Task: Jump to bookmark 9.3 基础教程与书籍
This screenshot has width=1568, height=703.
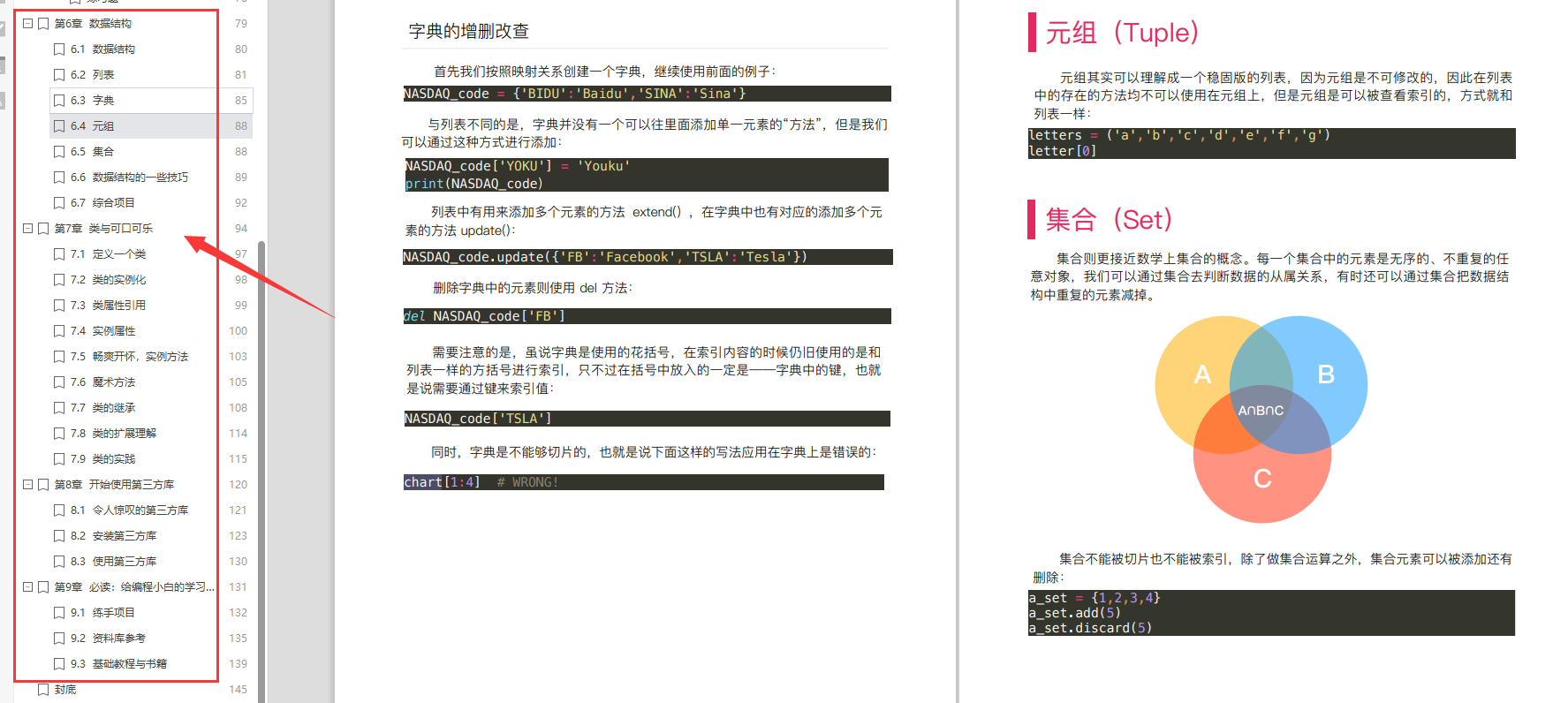Action: tap(118, 664)
